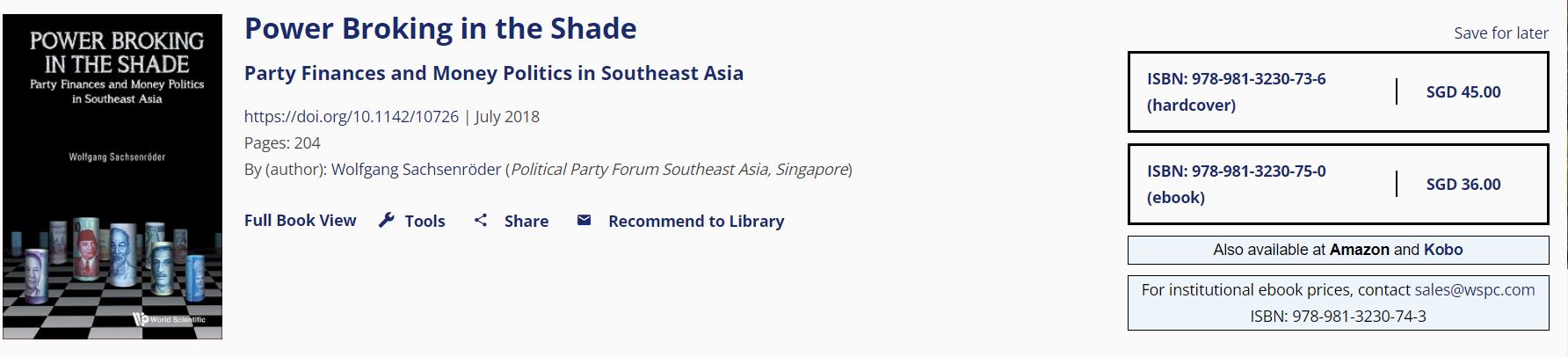Click the DOI link
The height and width of the screenshot is (357, 1568).
(351, 117)
